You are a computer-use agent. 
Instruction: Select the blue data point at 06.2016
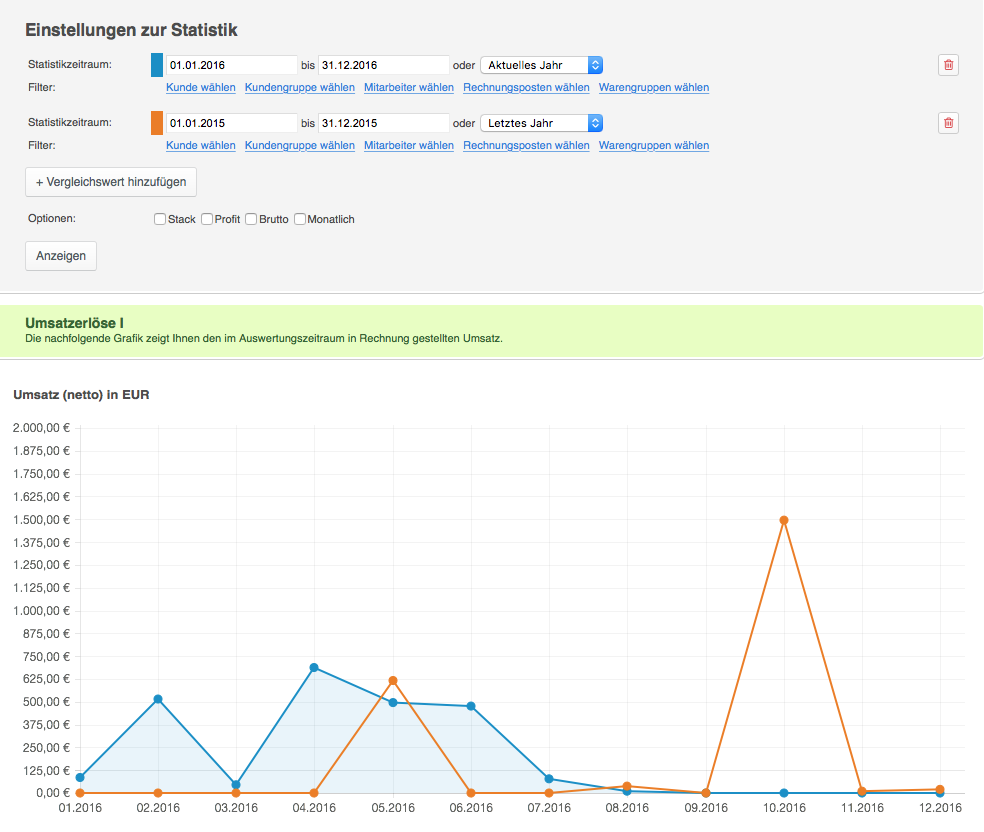pyautogui.click(x=471, y=707)
